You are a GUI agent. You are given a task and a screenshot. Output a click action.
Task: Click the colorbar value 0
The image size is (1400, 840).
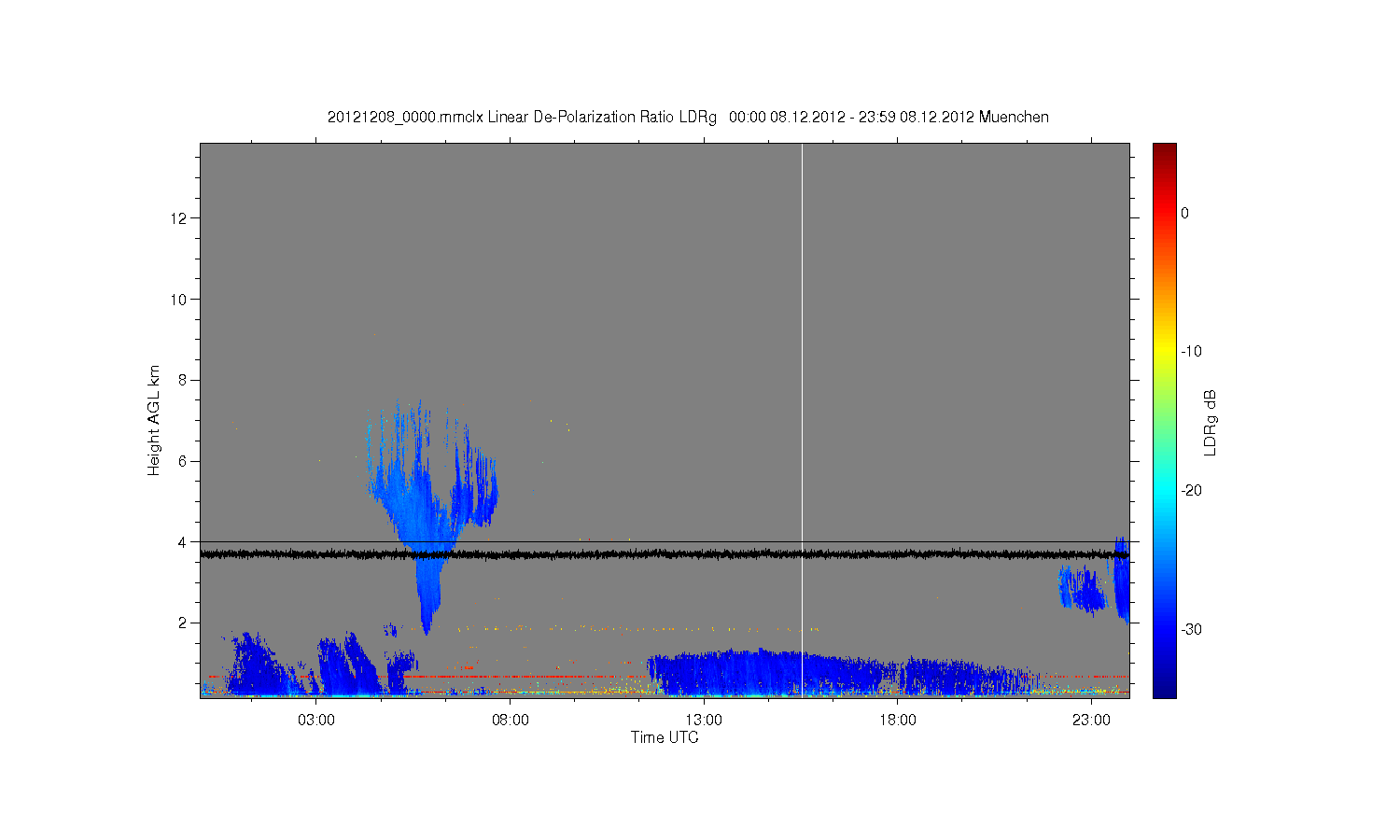1185,213
